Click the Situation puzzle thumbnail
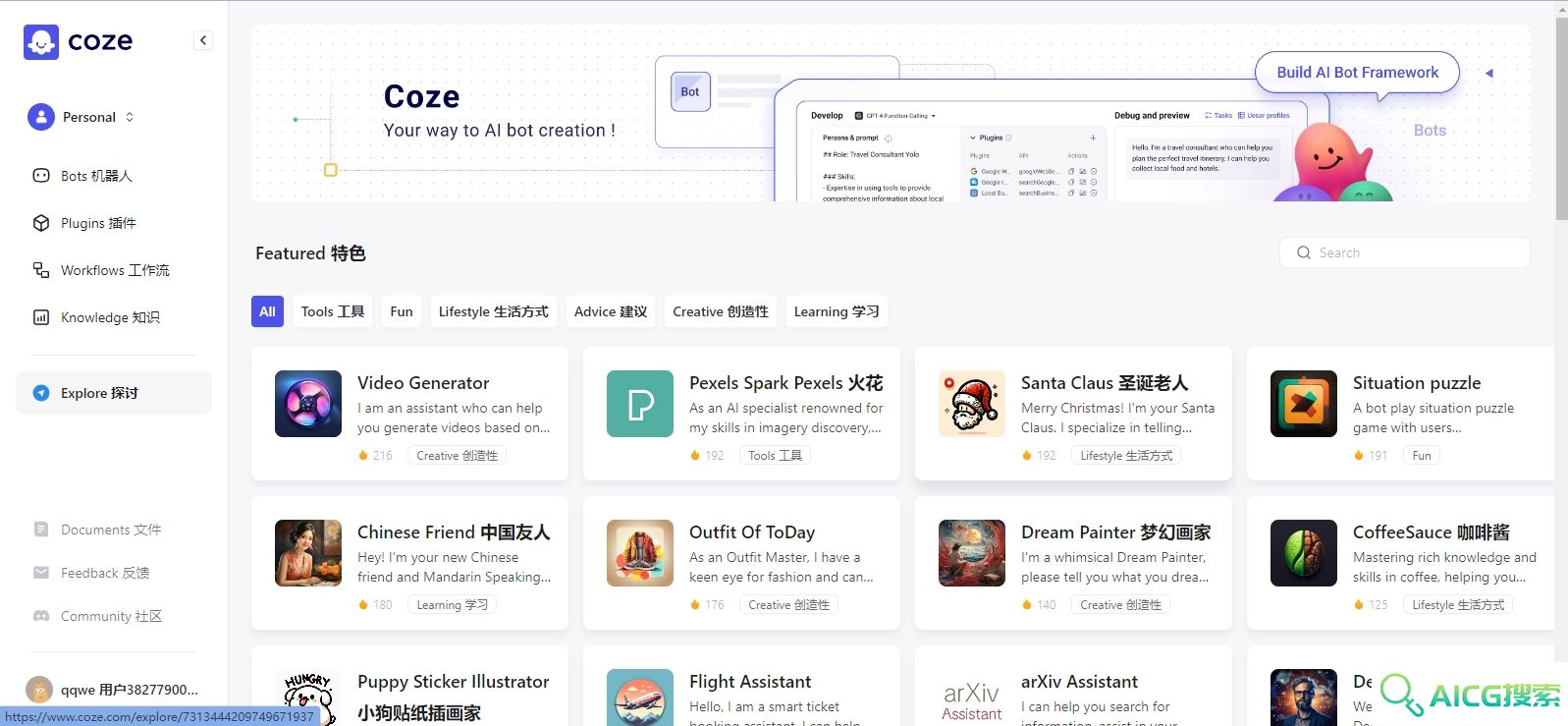 [x=1304, y=404]
